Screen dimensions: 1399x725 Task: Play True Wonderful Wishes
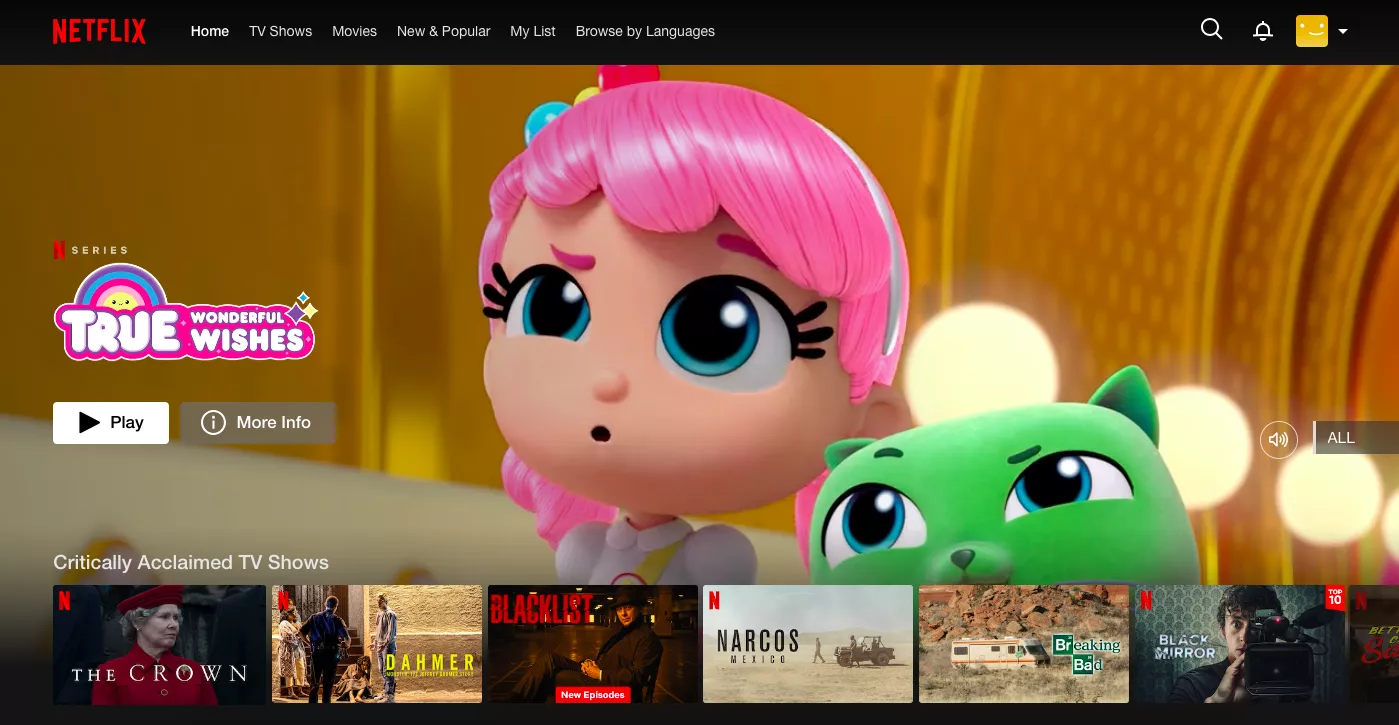pyautogui.click(x=111, y=422)
